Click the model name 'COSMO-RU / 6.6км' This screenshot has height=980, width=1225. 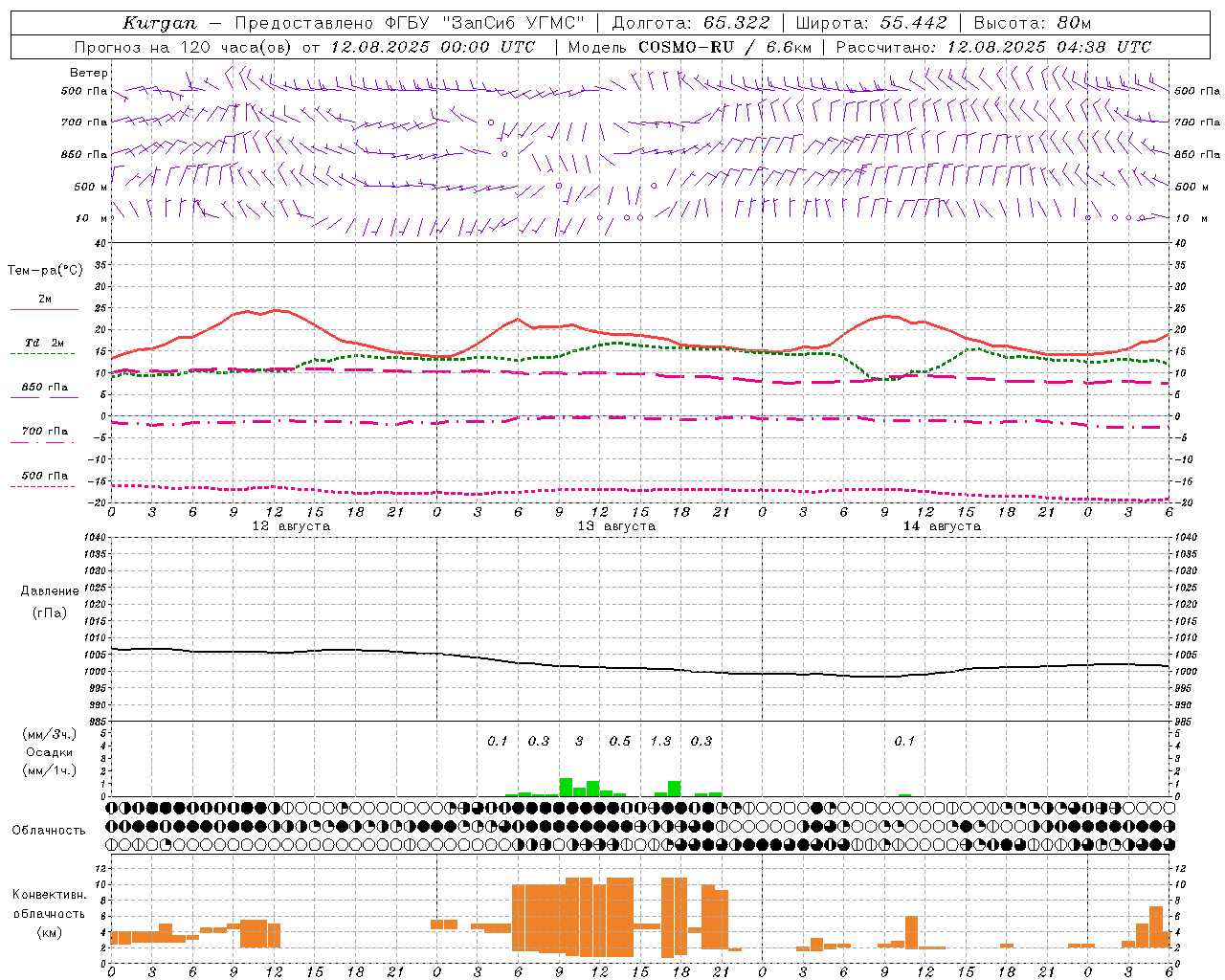tap(725, 47)
